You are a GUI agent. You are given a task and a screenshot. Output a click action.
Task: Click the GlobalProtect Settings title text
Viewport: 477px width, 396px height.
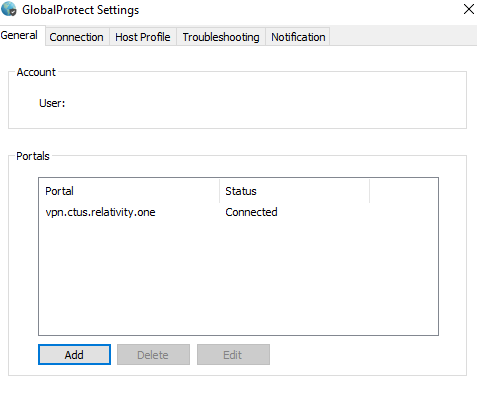point(81,10)
